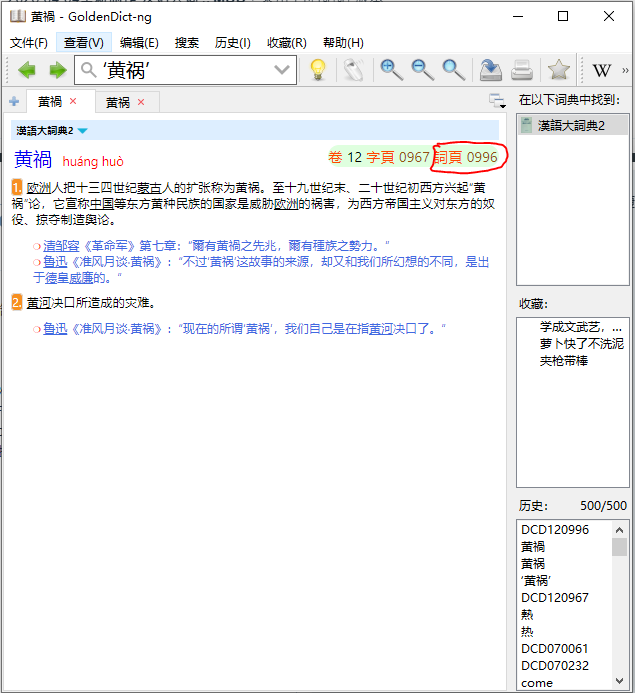
Task: Click the pronounce word speaker icon
Action: 354,70
